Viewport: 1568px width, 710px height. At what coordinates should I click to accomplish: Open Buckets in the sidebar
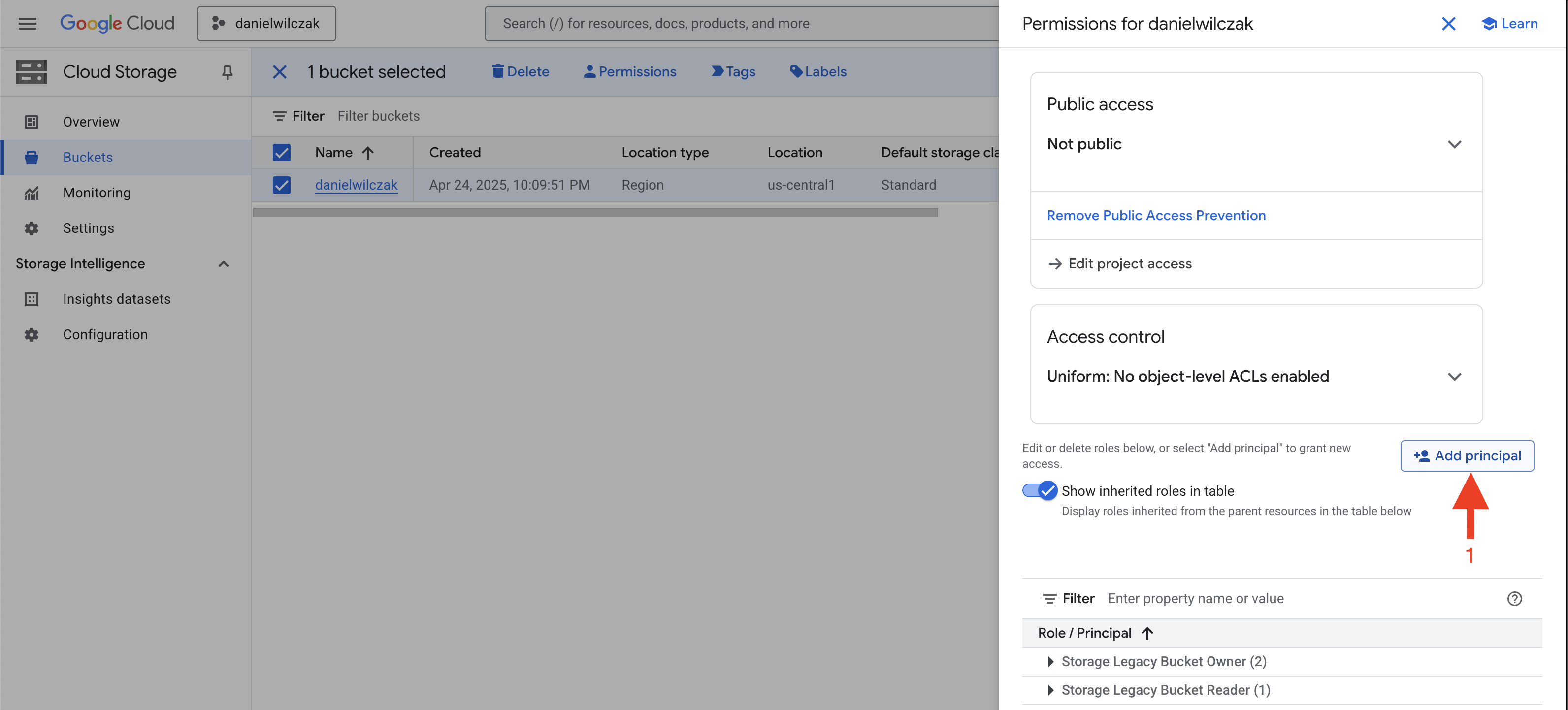tap(126, 157)
